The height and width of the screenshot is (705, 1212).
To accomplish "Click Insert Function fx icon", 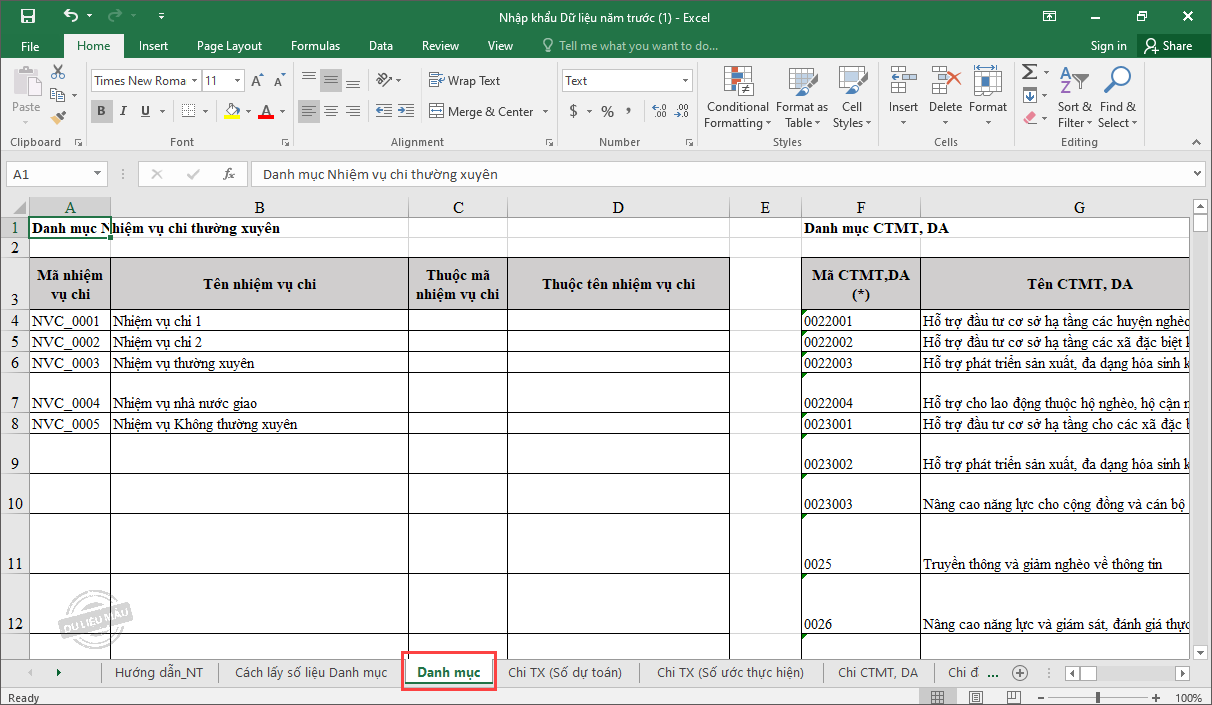I will [229, 174].
